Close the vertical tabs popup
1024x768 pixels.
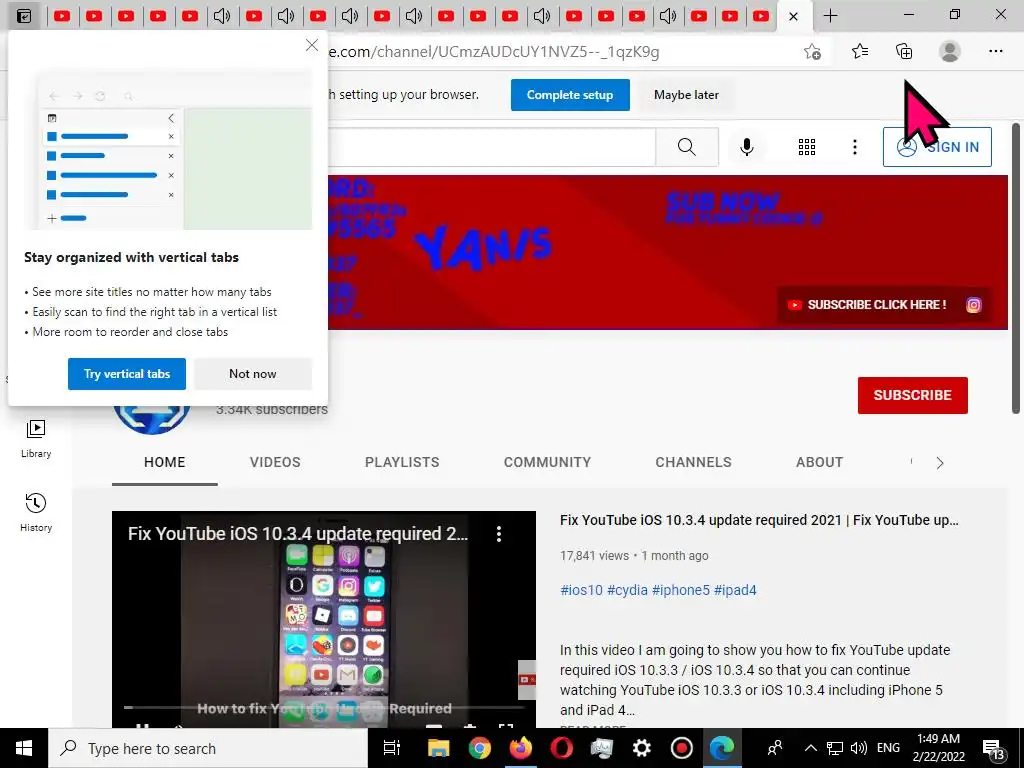point(312,45)
